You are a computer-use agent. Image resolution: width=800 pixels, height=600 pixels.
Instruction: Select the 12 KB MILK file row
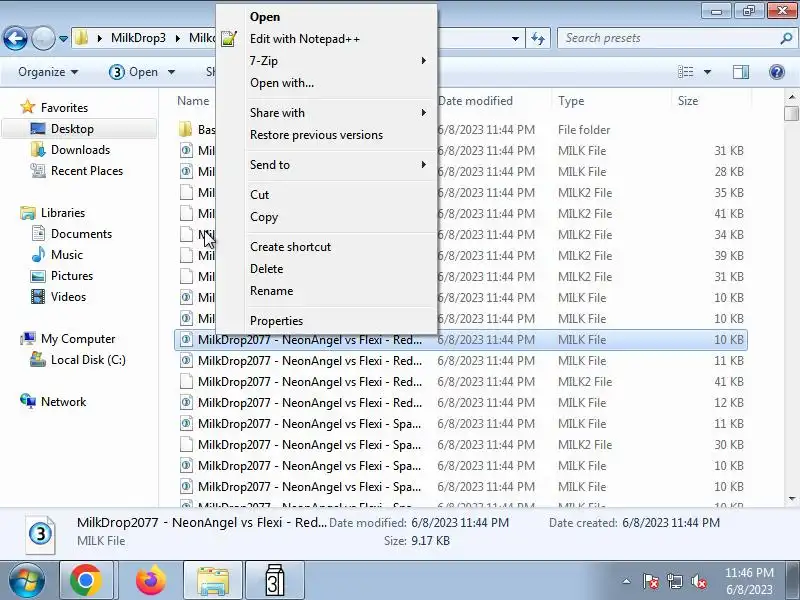pyautogui.click(x=461, y=403)
